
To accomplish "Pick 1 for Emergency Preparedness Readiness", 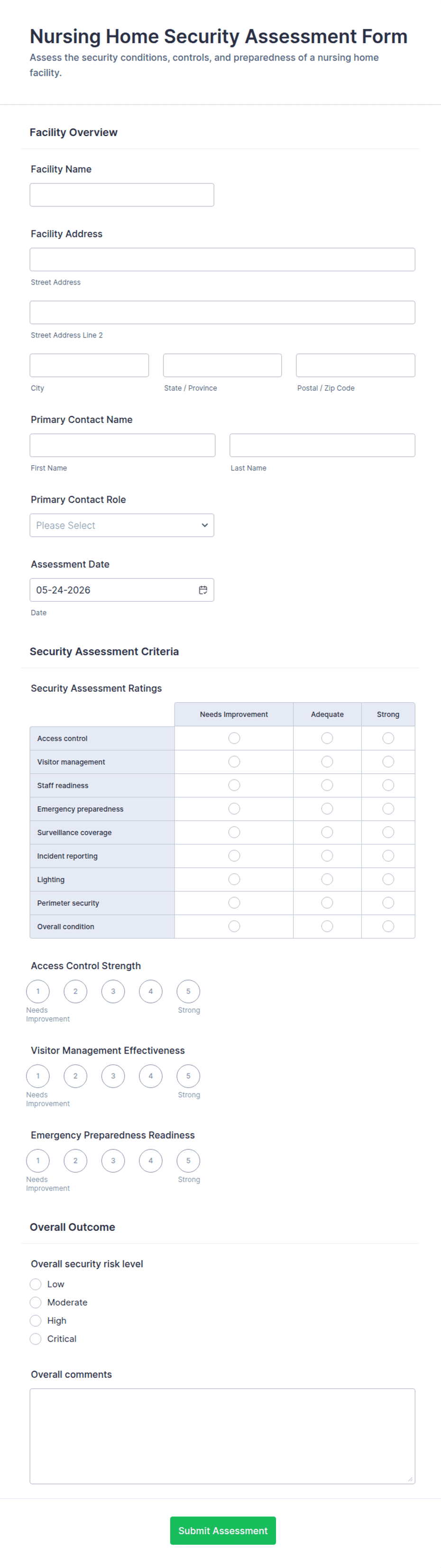I will coord(38,1161).
